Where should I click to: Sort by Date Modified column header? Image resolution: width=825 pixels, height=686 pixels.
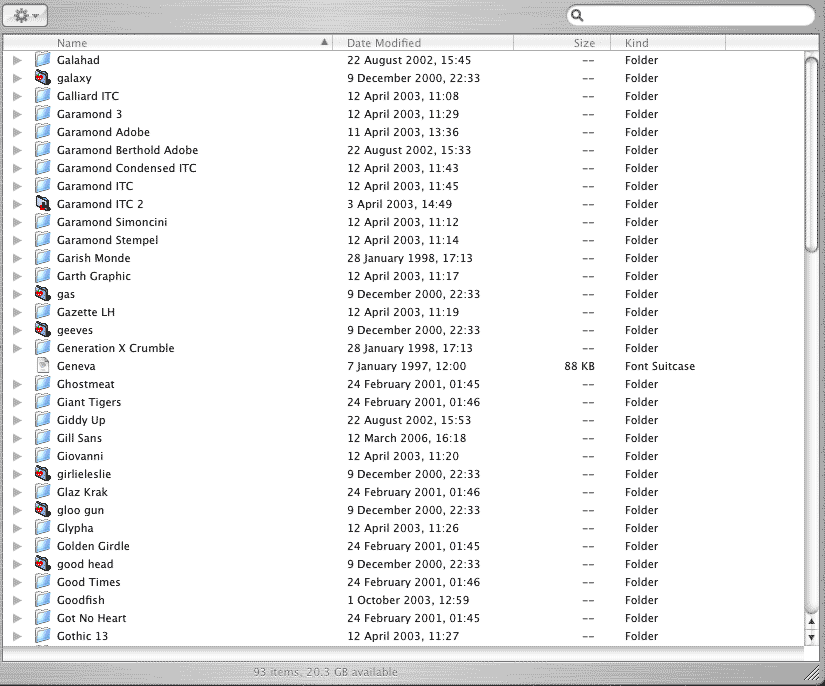(423, 43)
